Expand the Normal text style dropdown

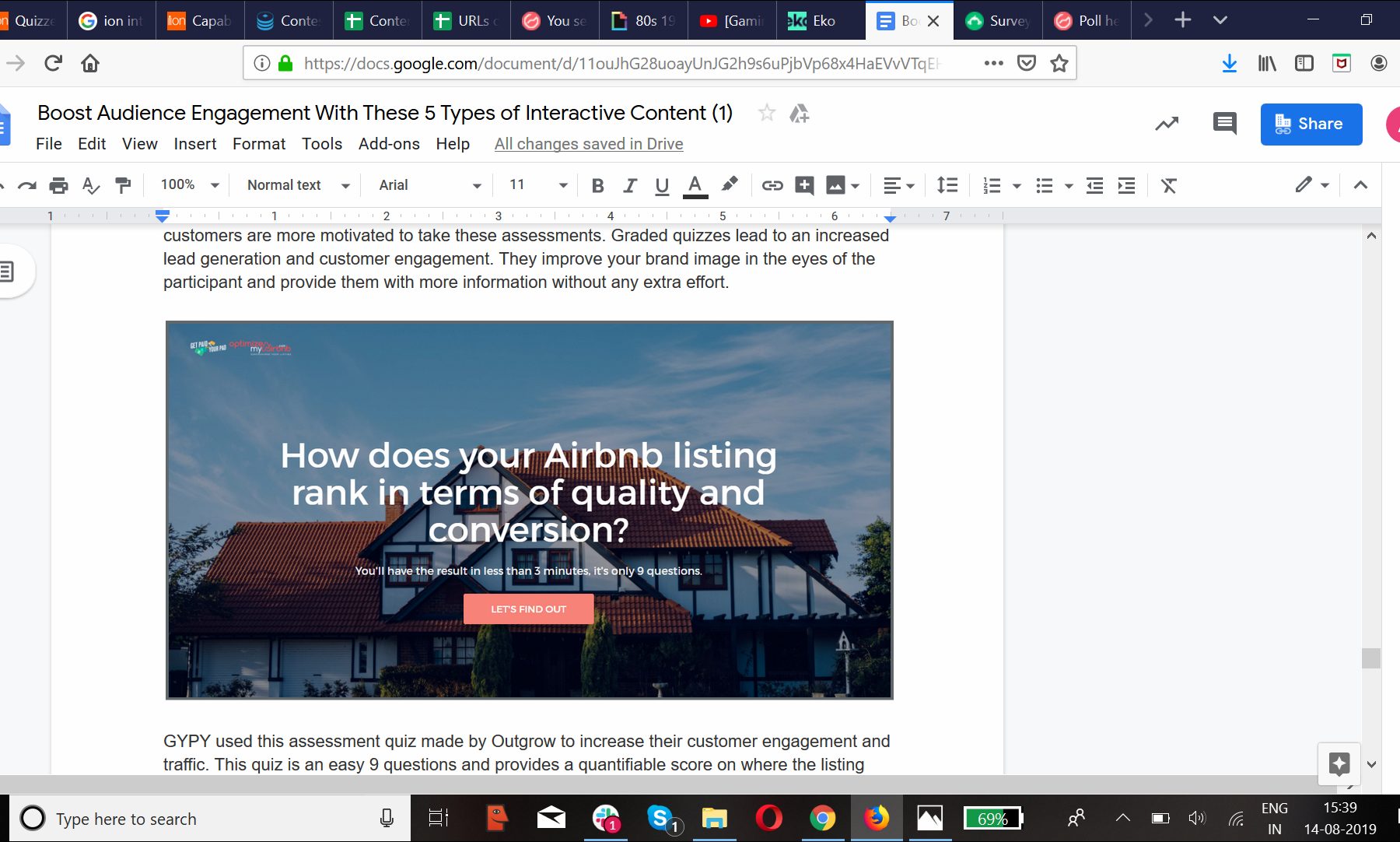coord(298,185)
